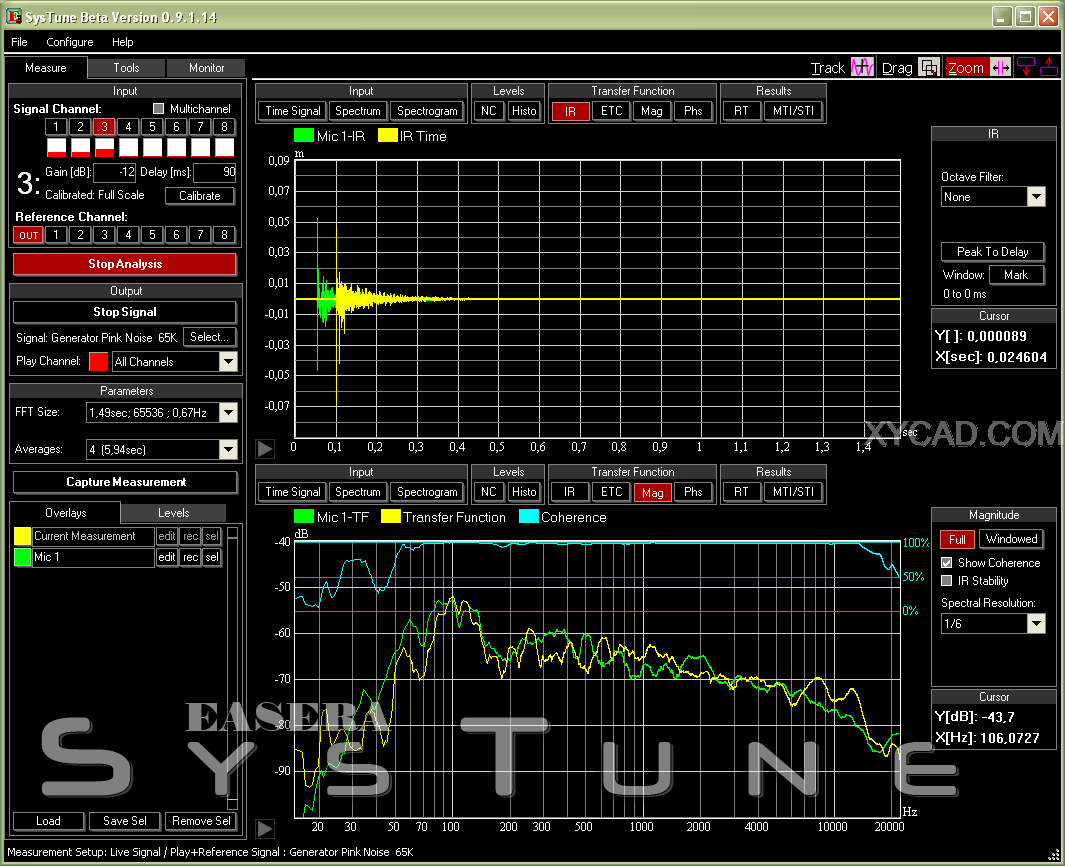The height and width of the screenshot is (866, 1065).
Task: Click the pink up-arrow icon in toolbar
Action: [x=1049, y=67]
